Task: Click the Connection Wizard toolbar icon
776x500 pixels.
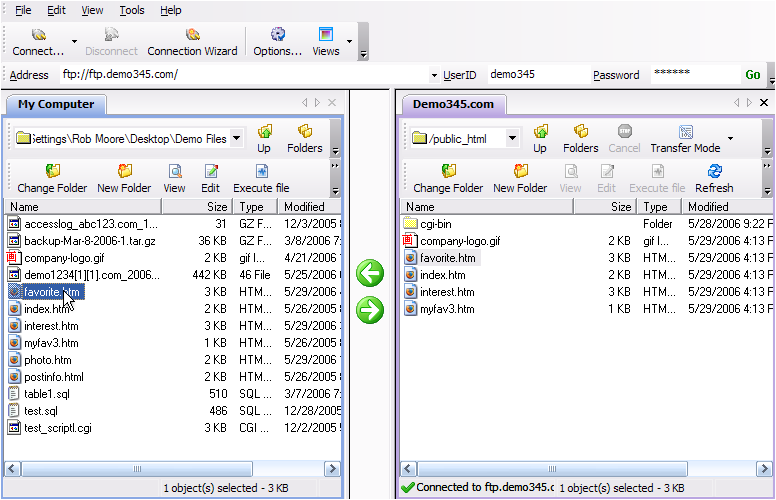Action: point(192,35)
